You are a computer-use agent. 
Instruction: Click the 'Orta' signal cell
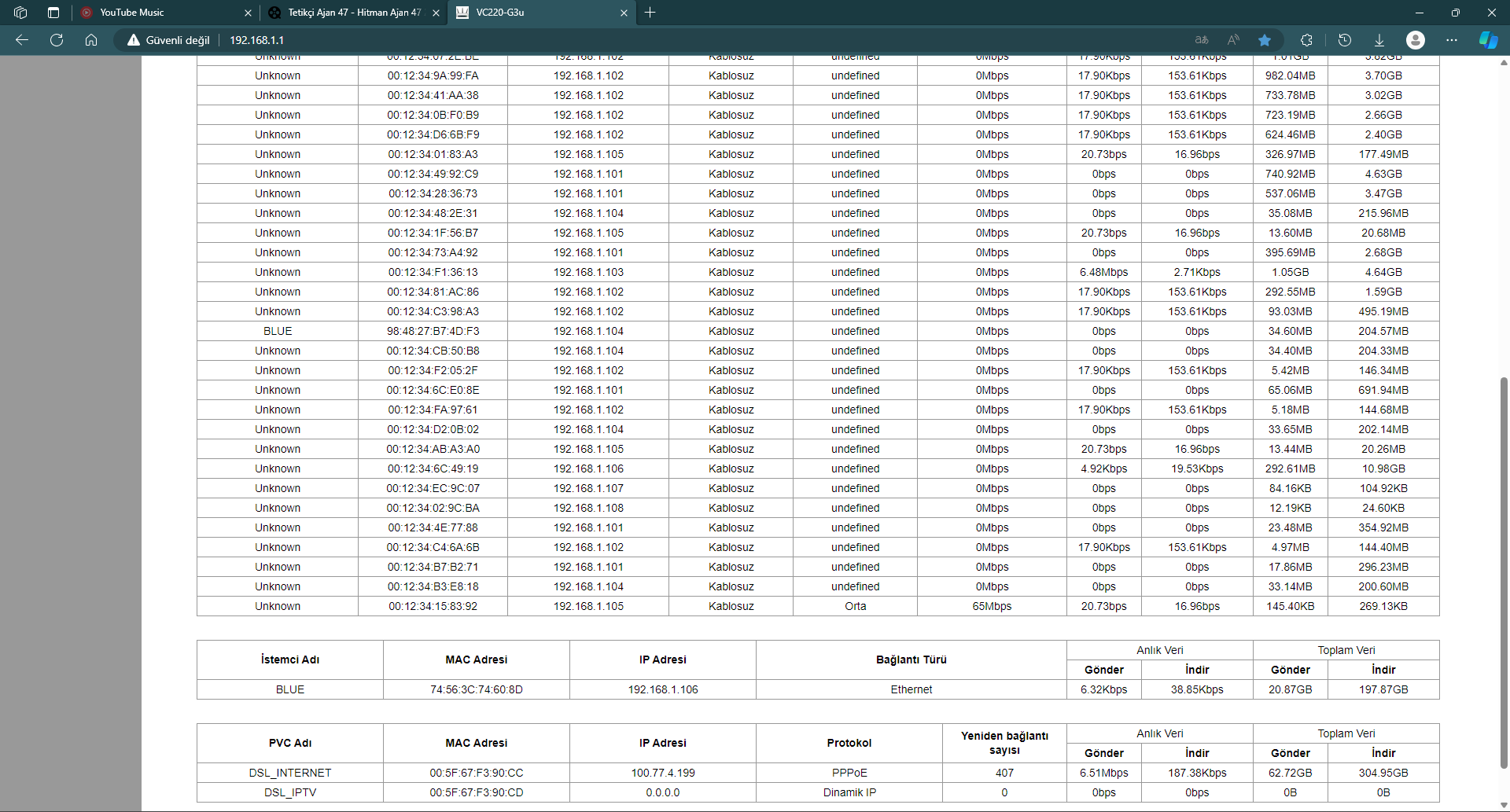click(x=856, y=606)
